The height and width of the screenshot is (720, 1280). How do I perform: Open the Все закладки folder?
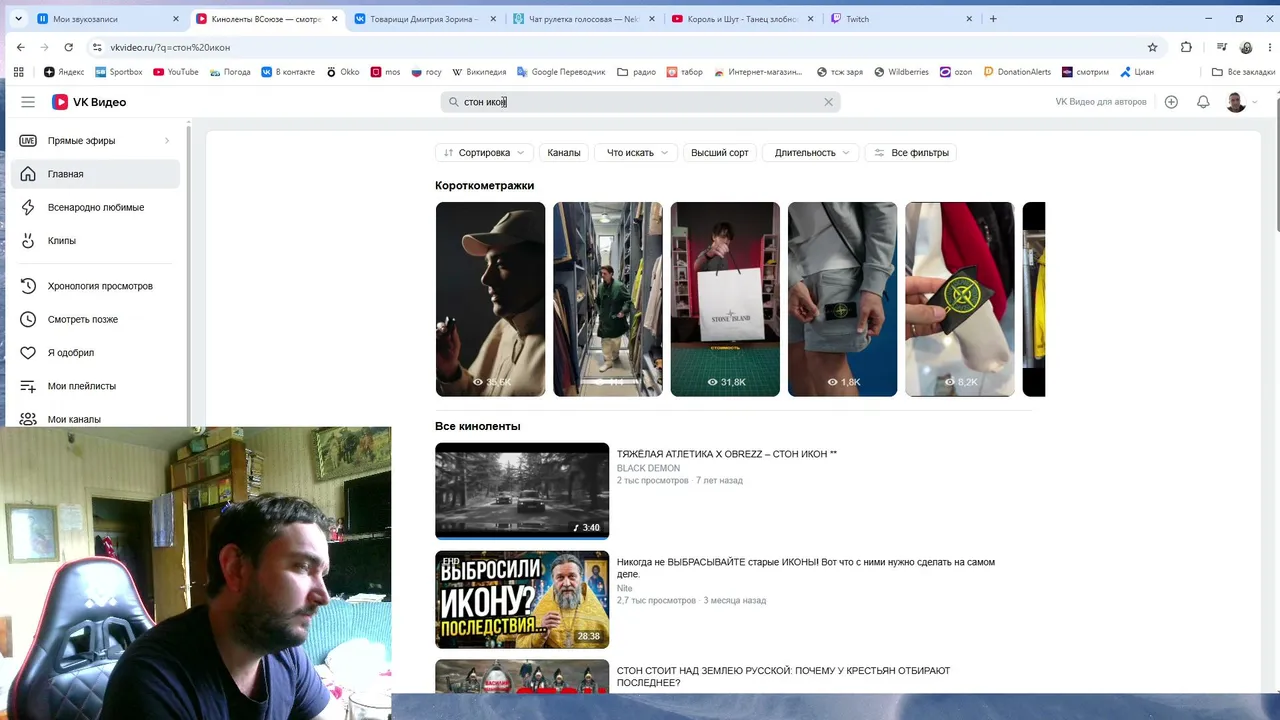coord(1243,72)
